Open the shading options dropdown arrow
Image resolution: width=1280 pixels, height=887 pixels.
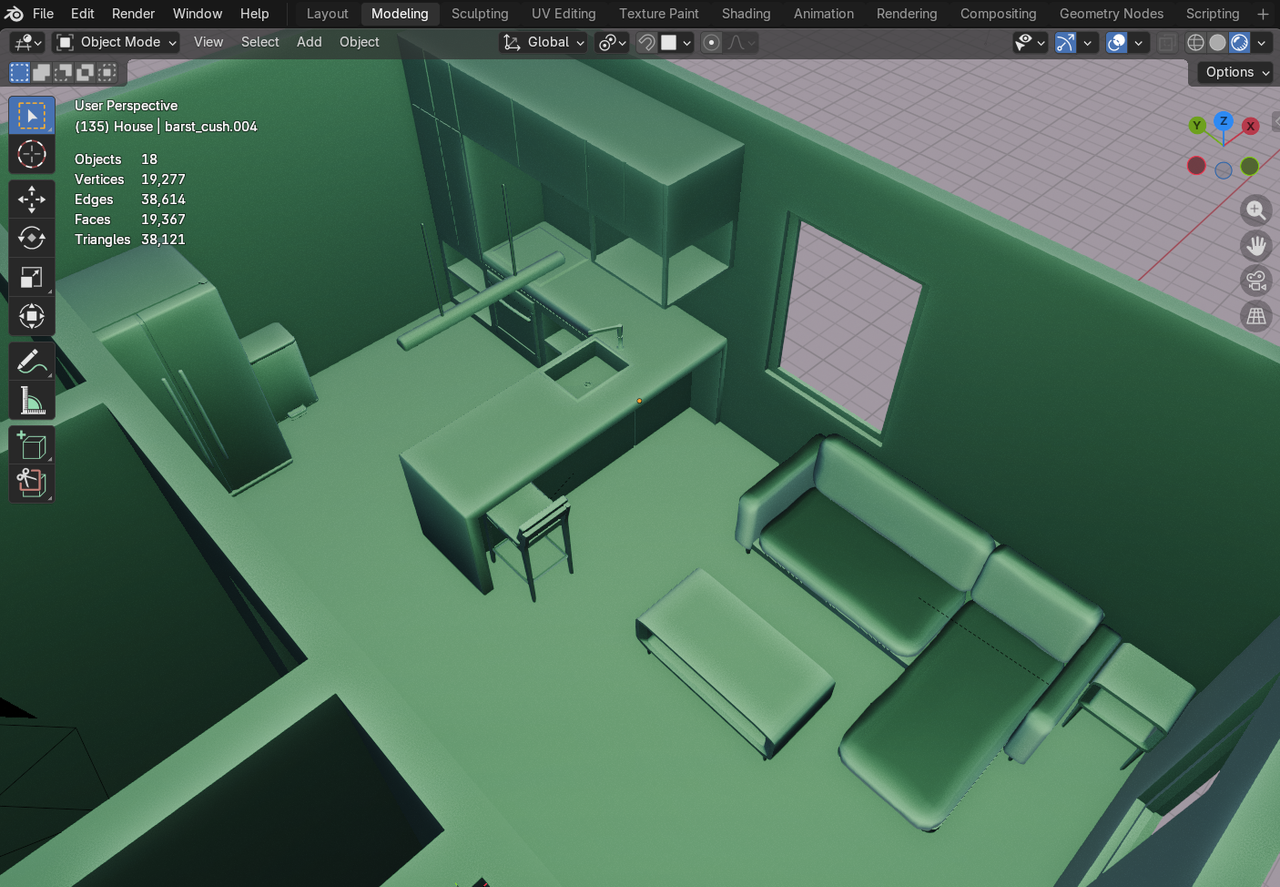pyautogui.click(x=1262, y=42)
